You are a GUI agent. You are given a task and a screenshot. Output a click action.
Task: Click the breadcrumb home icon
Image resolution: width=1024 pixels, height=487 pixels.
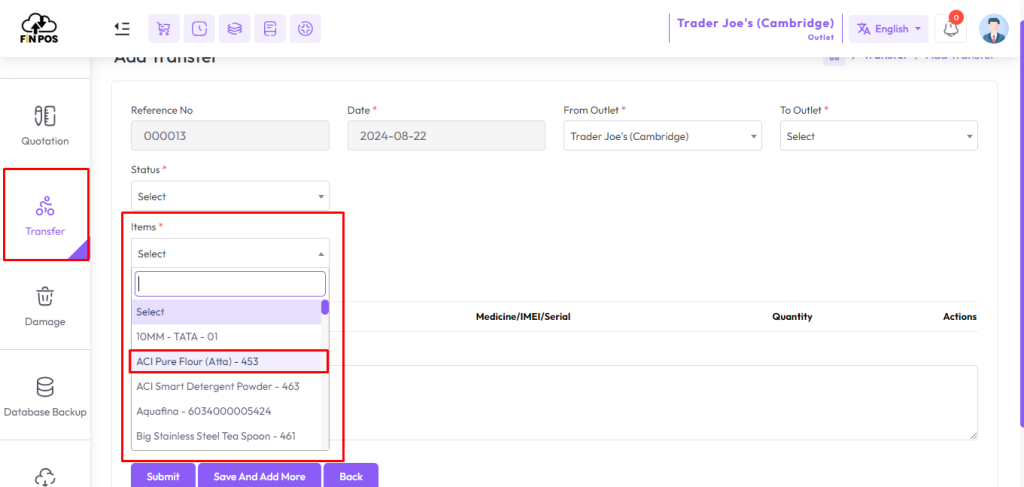[x=833, y=58]
